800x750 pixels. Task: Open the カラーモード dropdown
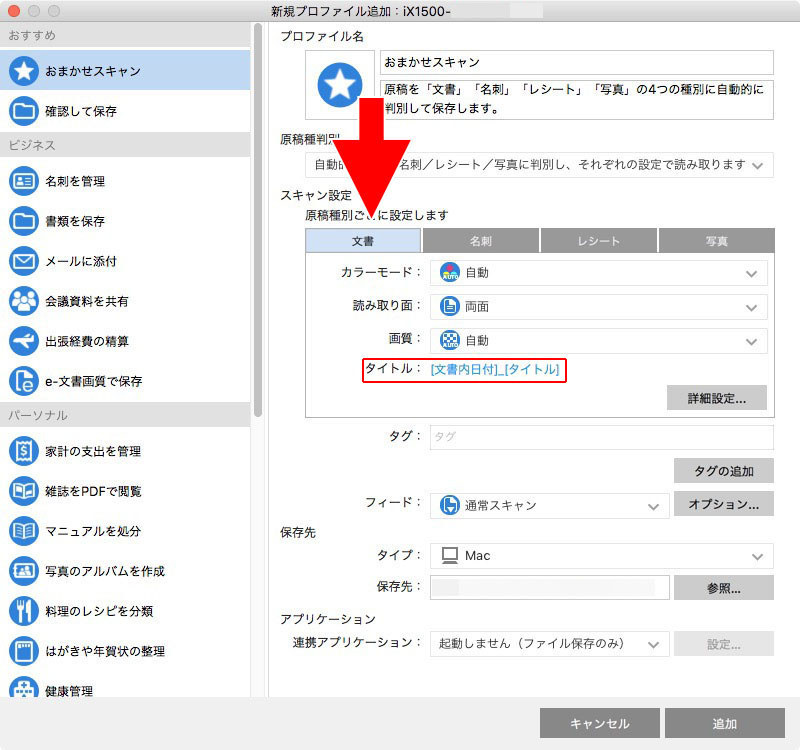(598, 272)
